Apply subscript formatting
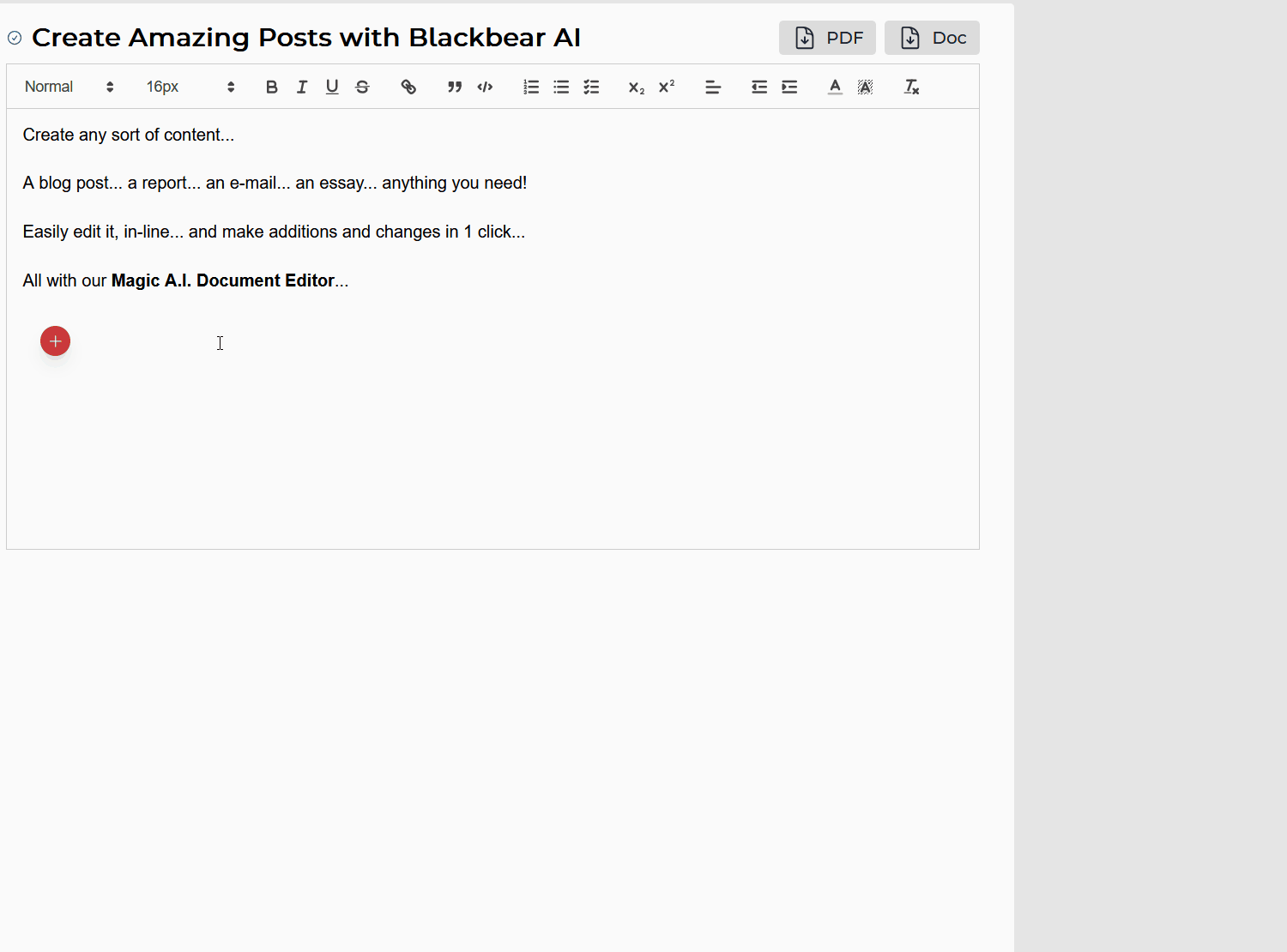 click(x=636, y=87)
